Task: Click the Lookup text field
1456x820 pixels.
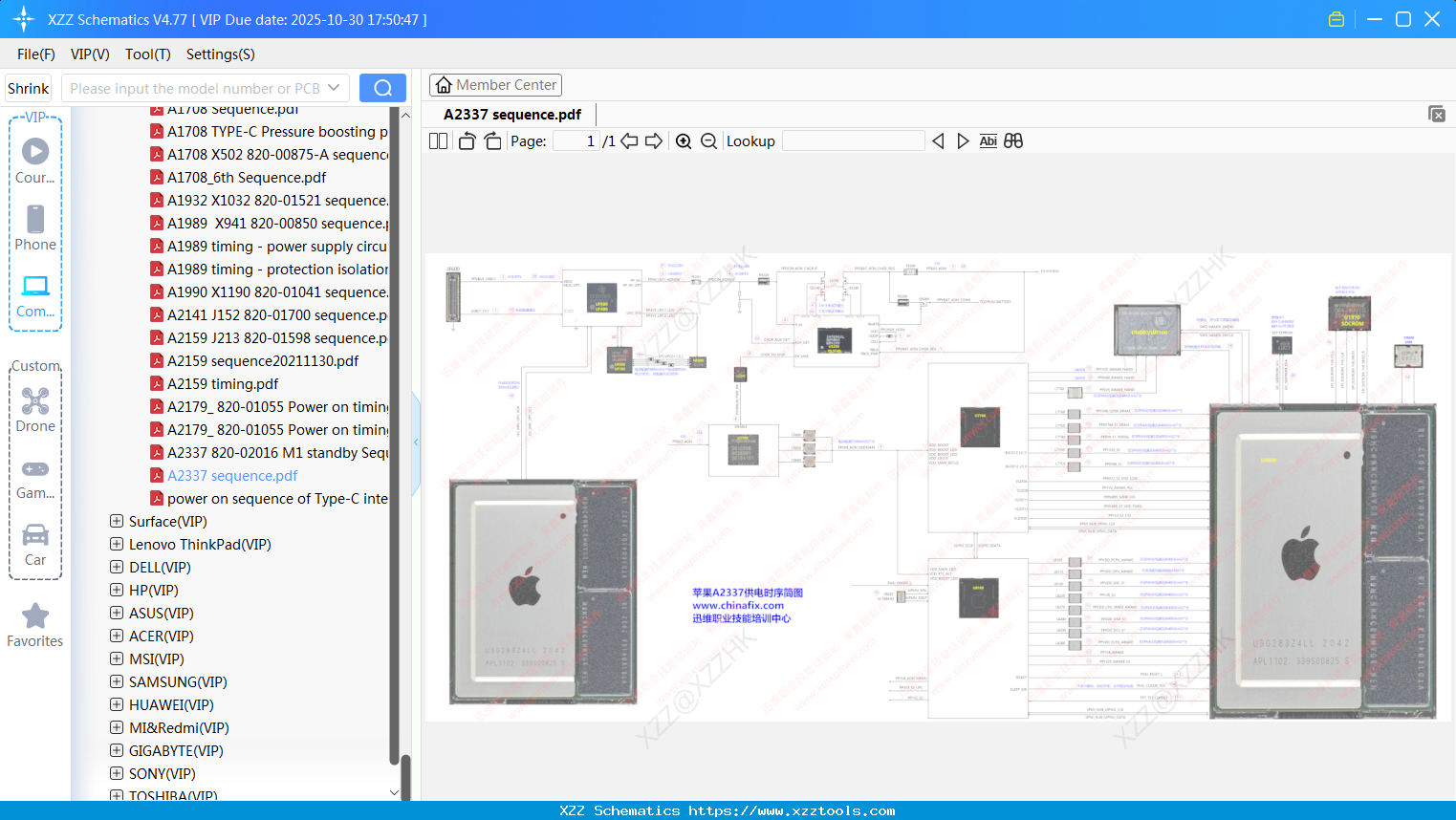Action: (x=854, y=141)
